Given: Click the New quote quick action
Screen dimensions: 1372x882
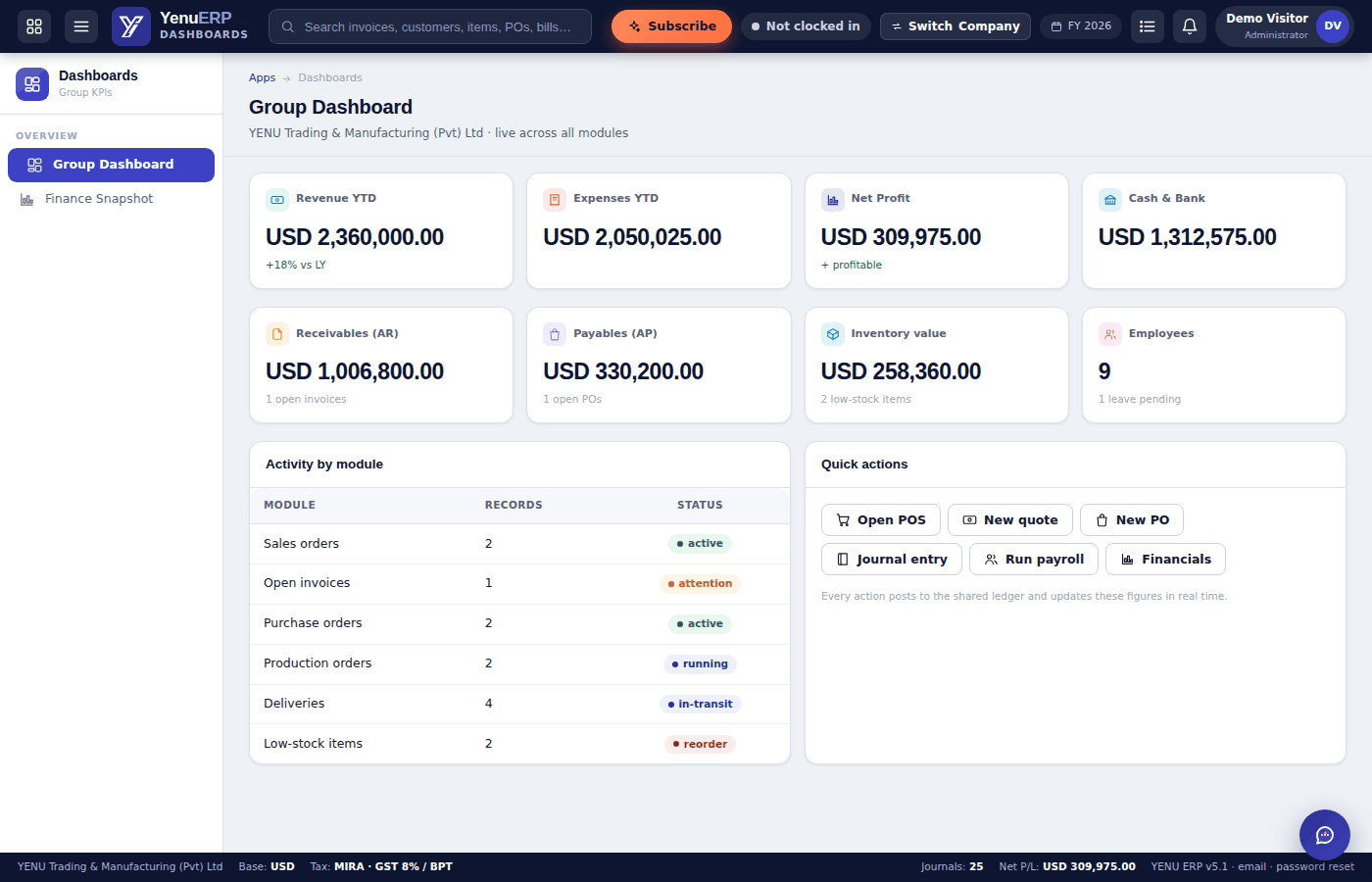Looking at the screenshot, I should (1010, 520).
